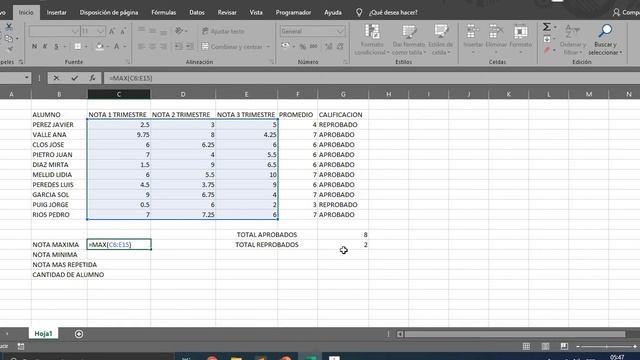The image size is (640, 360).
Task: Click the insert function fx icon
Action: coord(92,78)
